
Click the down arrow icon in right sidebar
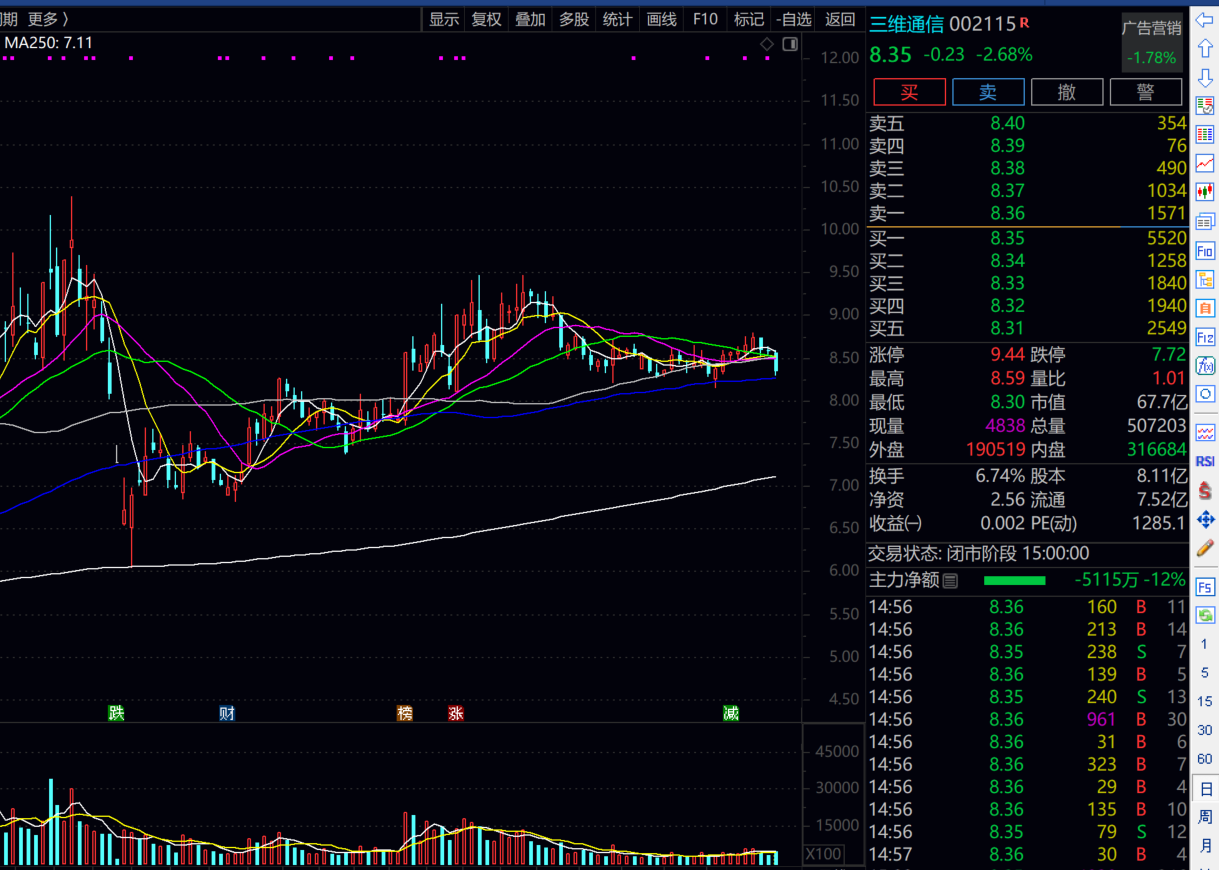(1205, 78)
